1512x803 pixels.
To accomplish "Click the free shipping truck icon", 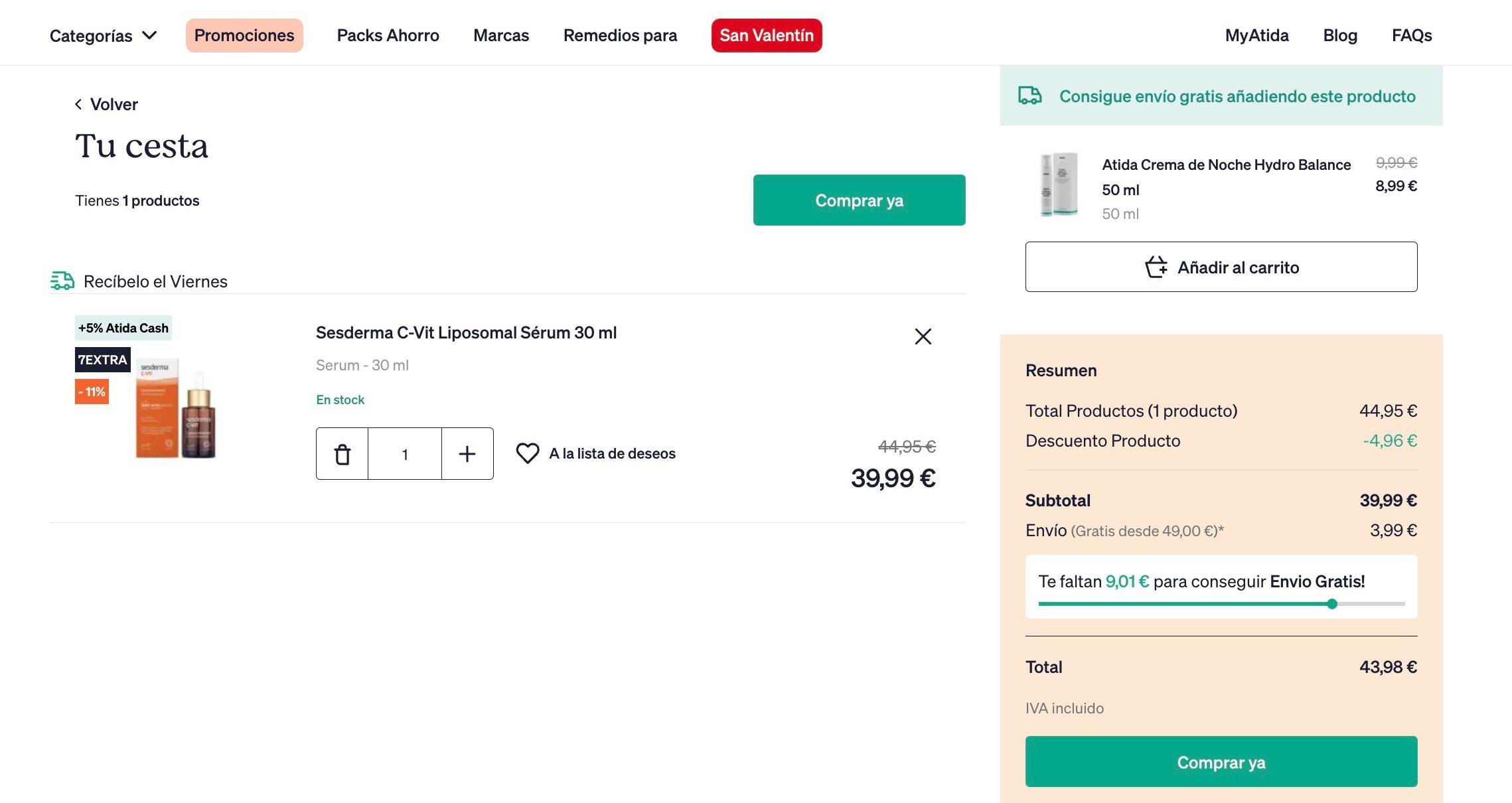I will click(x=1030, y=96).
